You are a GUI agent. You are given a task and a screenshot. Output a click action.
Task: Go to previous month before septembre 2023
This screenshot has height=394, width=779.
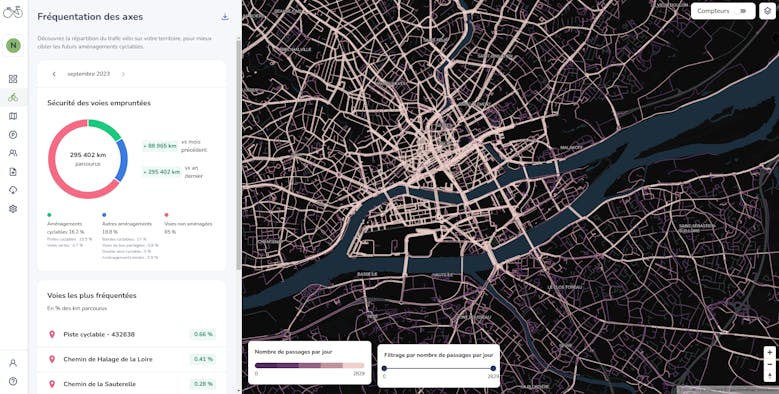point(54,74)
